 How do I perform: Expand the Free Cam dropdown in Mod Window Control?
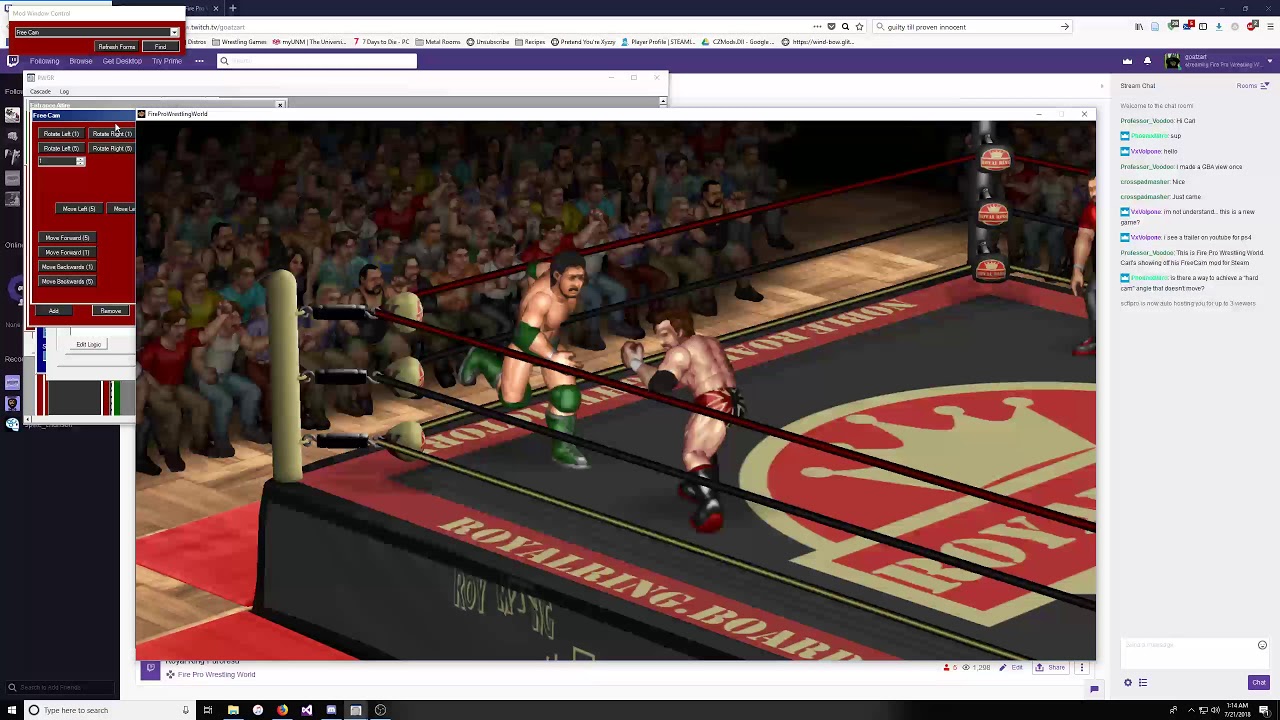174,32
